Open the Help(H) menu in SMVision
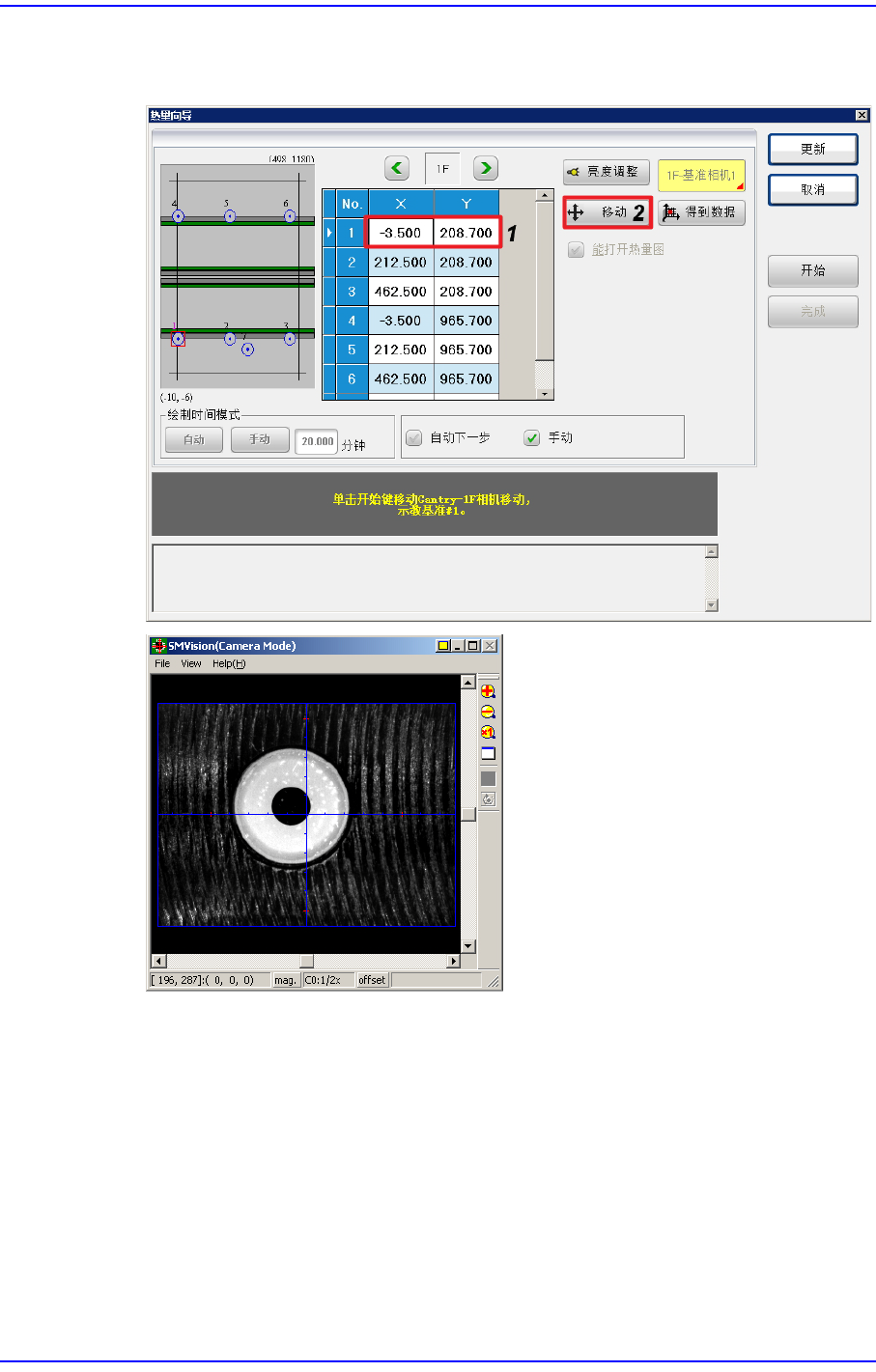Viewport: 876px width, 1372px height. click(x=229, y=663)
